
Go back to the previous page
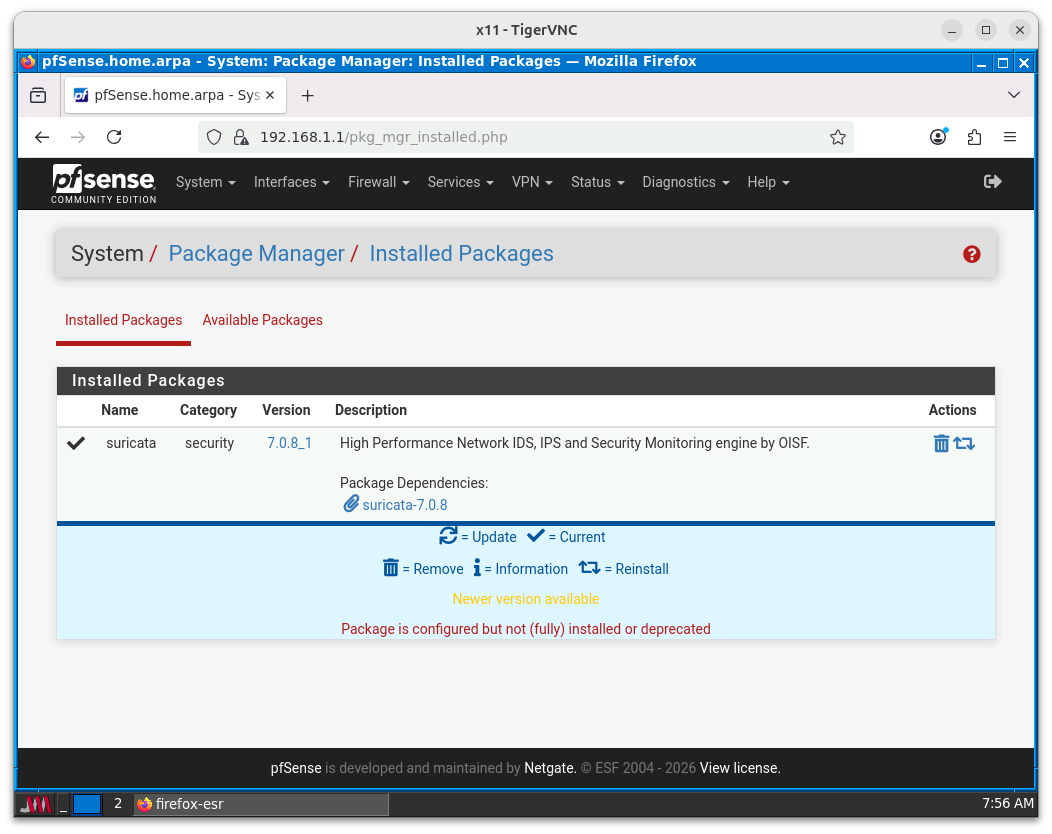click(x=42, y=138)
